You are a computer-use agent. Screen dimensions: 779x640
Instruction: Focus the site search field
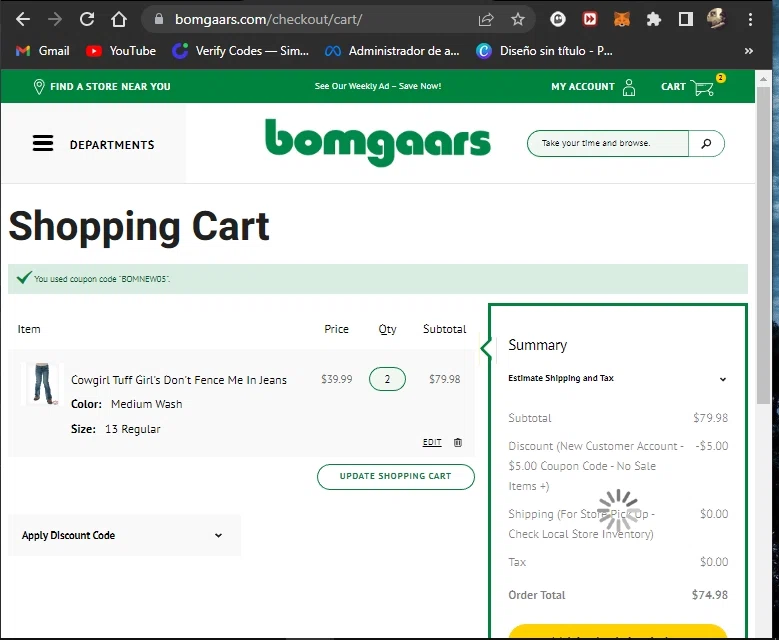click(607, 143)
